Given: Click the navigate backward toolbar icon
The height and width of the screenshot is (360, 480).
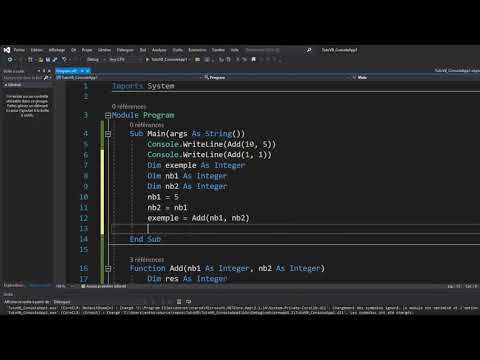Looking at the screenshot, I should click(10, 59).
